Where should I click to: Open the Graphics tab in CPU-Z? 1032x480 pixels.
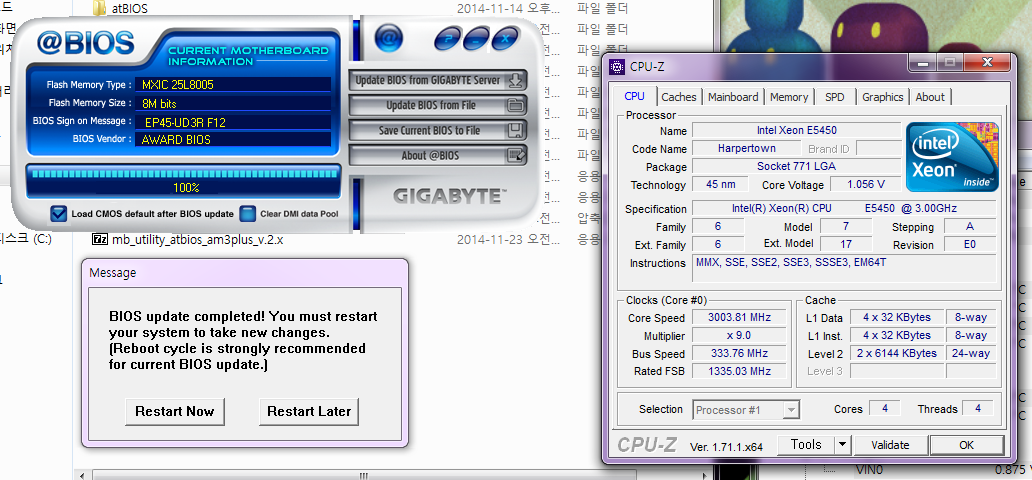coord(883,97)
